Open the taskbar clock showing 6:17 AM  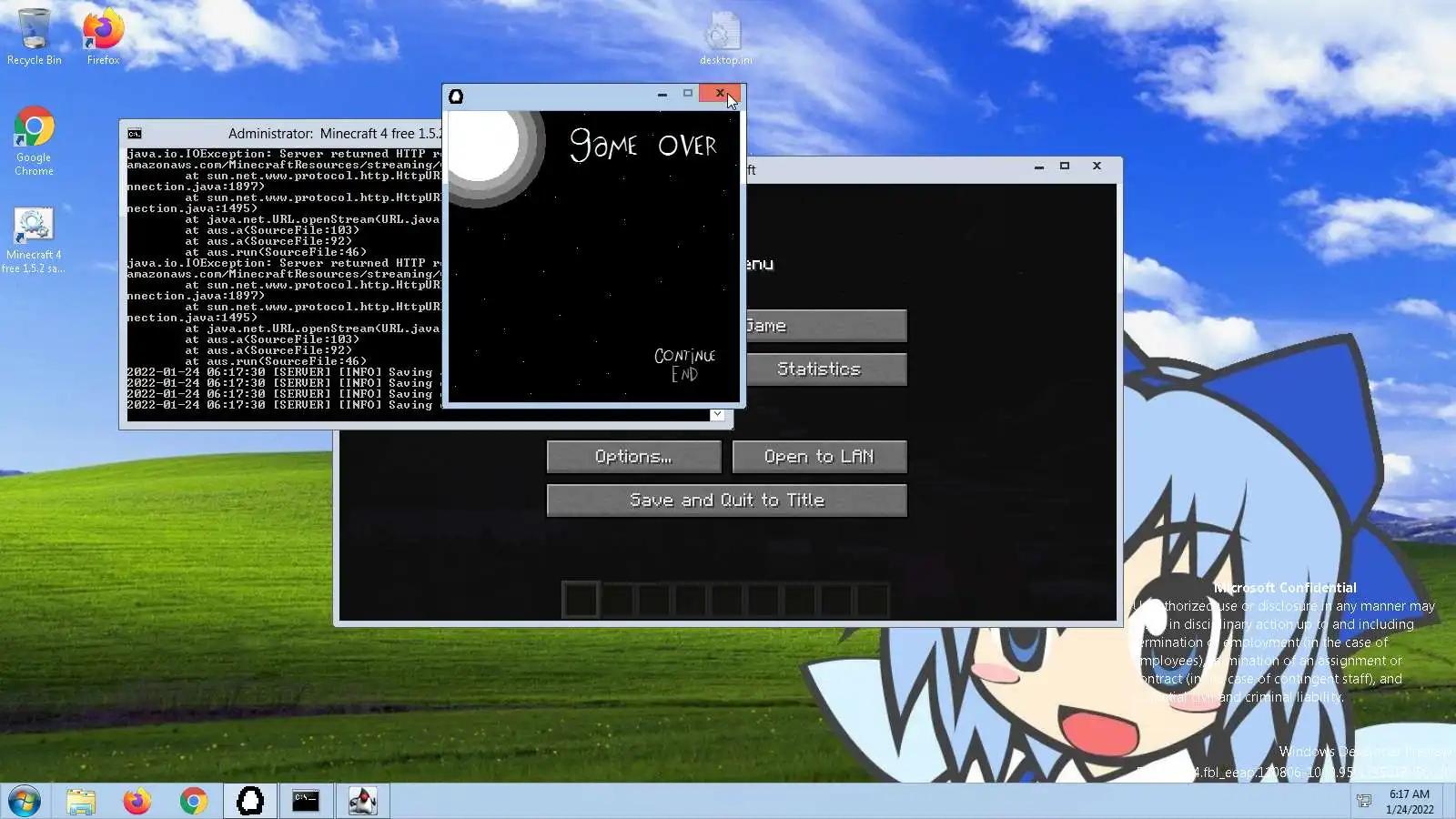click(x=1410, y=802)
